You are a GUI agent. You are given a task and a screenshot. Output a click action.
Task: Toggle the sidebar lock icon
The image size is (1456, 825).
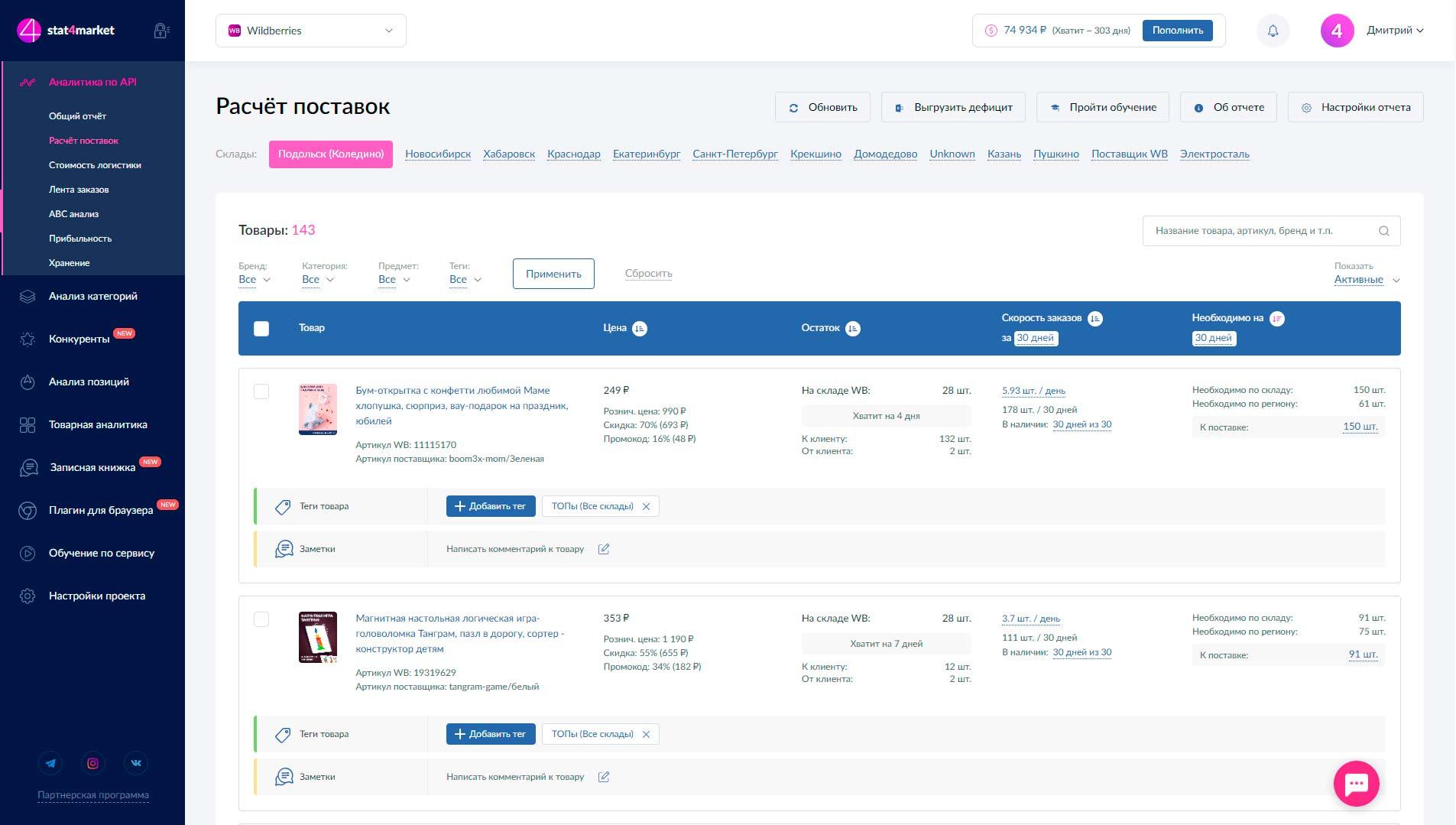point(161,31)
